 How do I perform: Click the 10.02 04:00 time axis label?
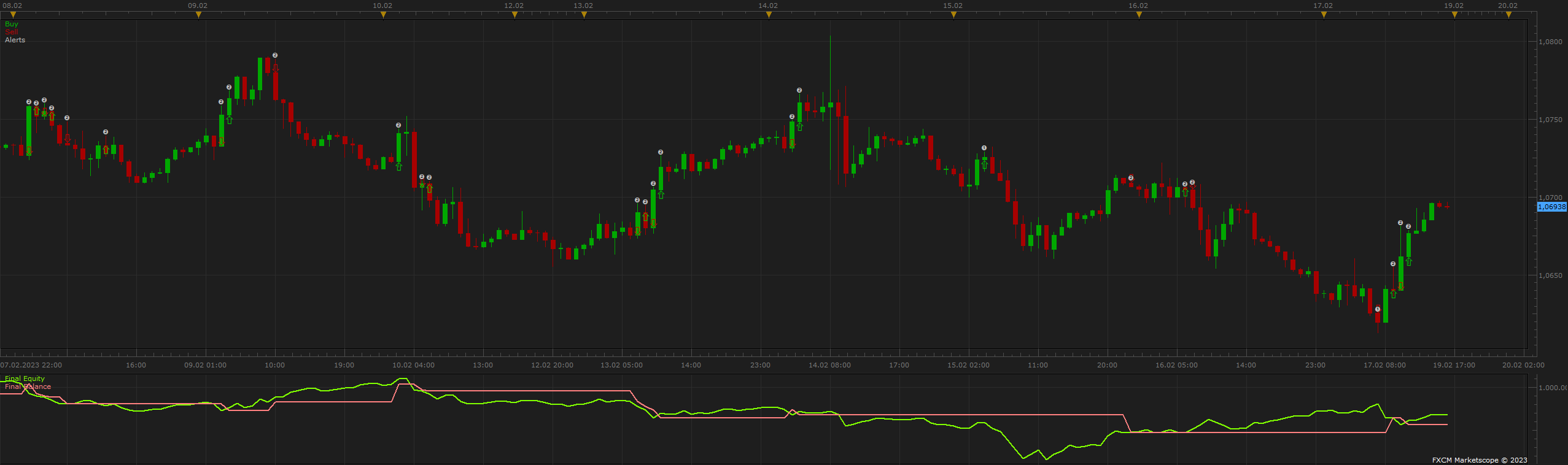(413, 365)
